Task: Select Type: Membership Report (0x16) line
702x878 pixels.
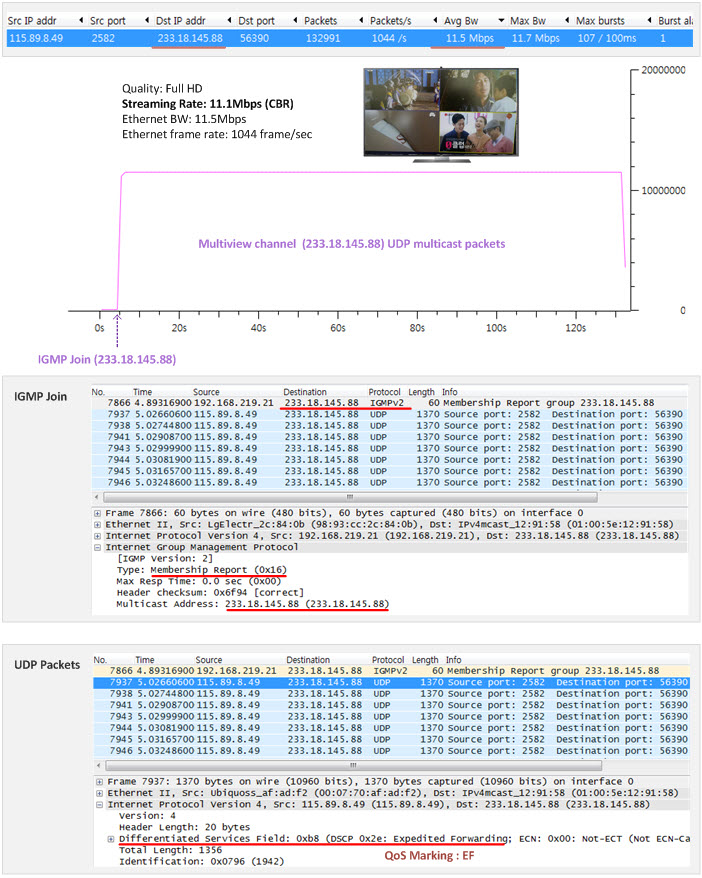Action: (x=202, y=569)
